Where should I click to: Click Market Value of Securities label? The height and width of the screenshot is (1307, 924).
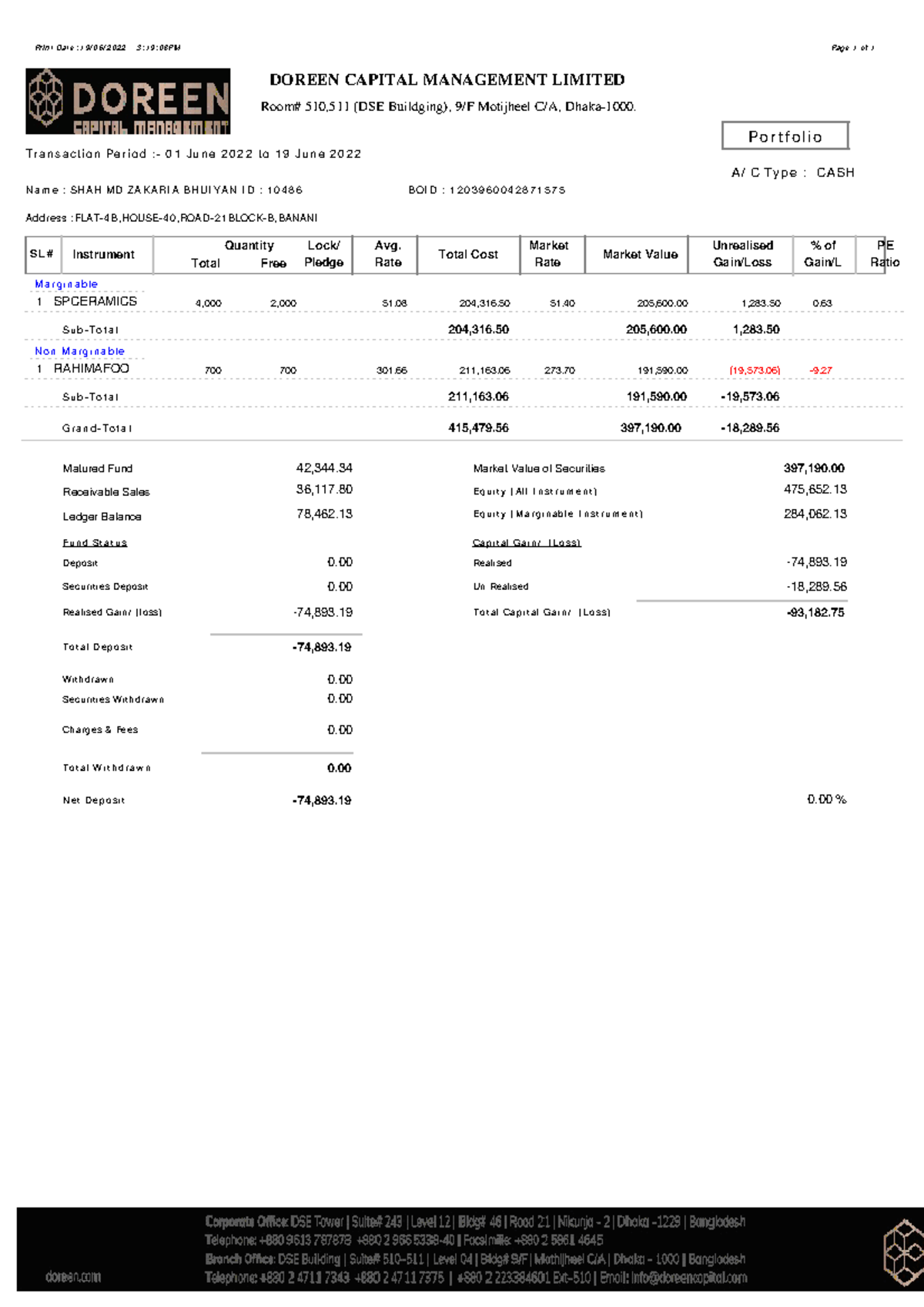point(539,468)
